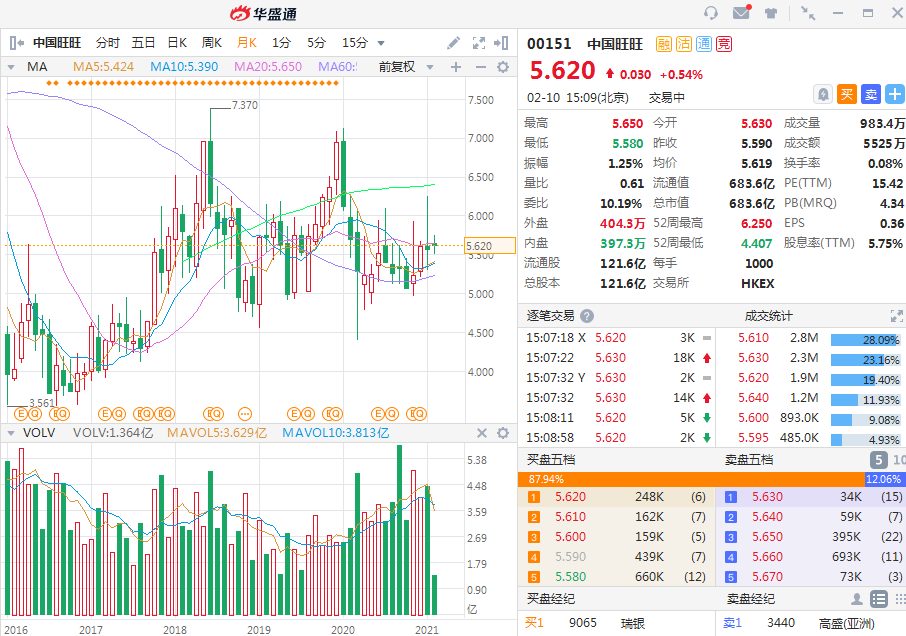
Task: Click the Stock Connect (通) tag icon
Action: coord(704,44)
